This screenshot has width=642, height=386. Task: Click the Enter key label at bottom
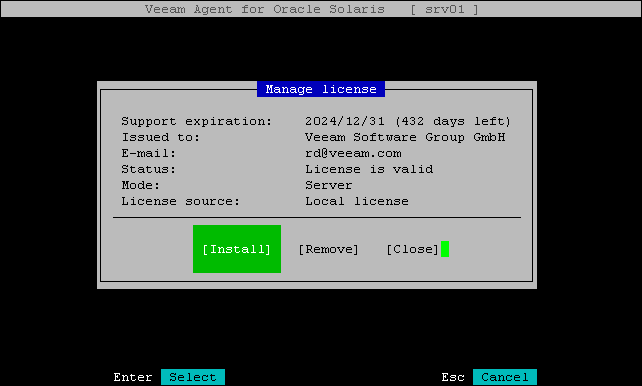[133, 377]
